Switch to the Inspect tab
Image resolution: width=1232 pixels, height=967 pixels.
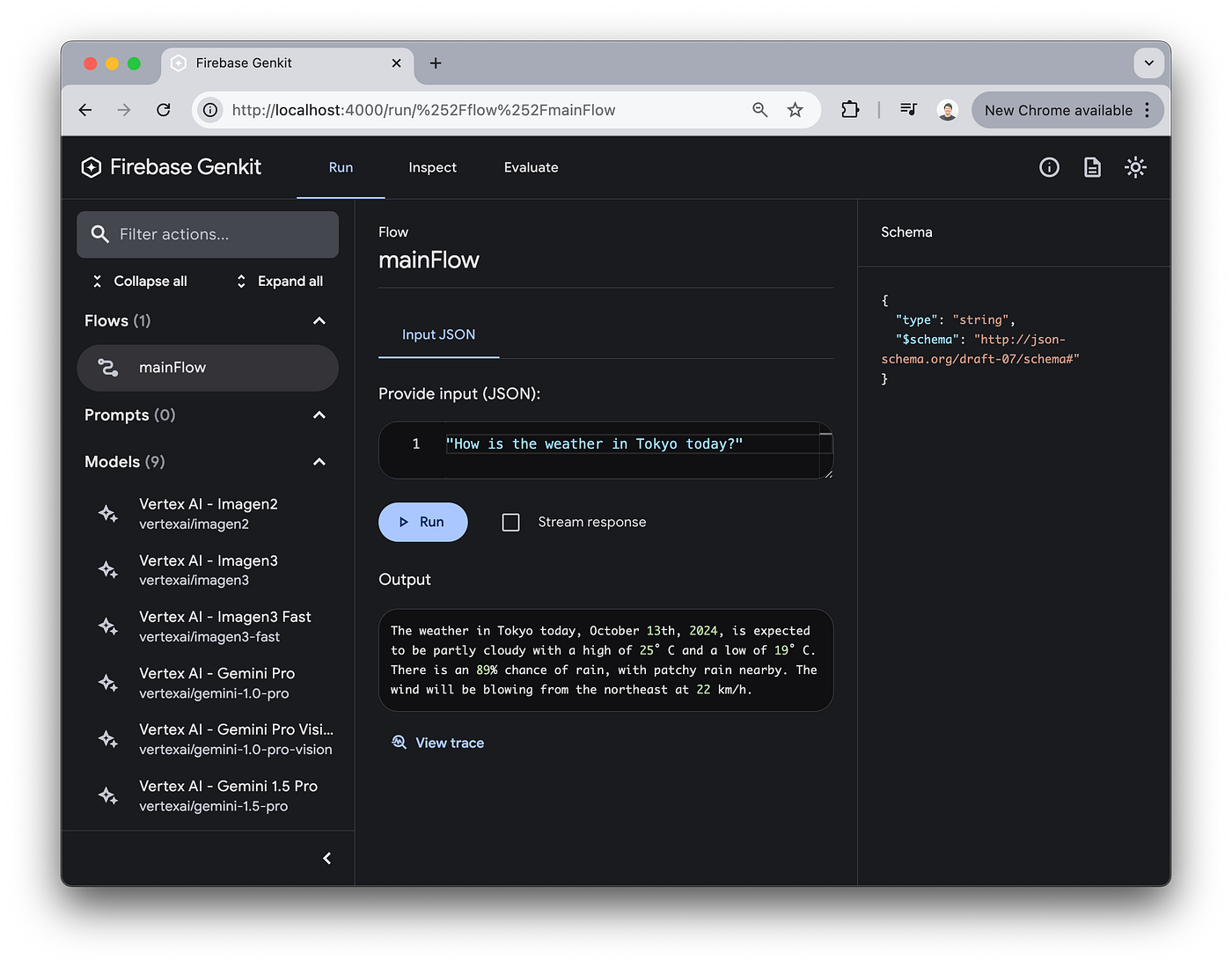click(x=432, y=167)
